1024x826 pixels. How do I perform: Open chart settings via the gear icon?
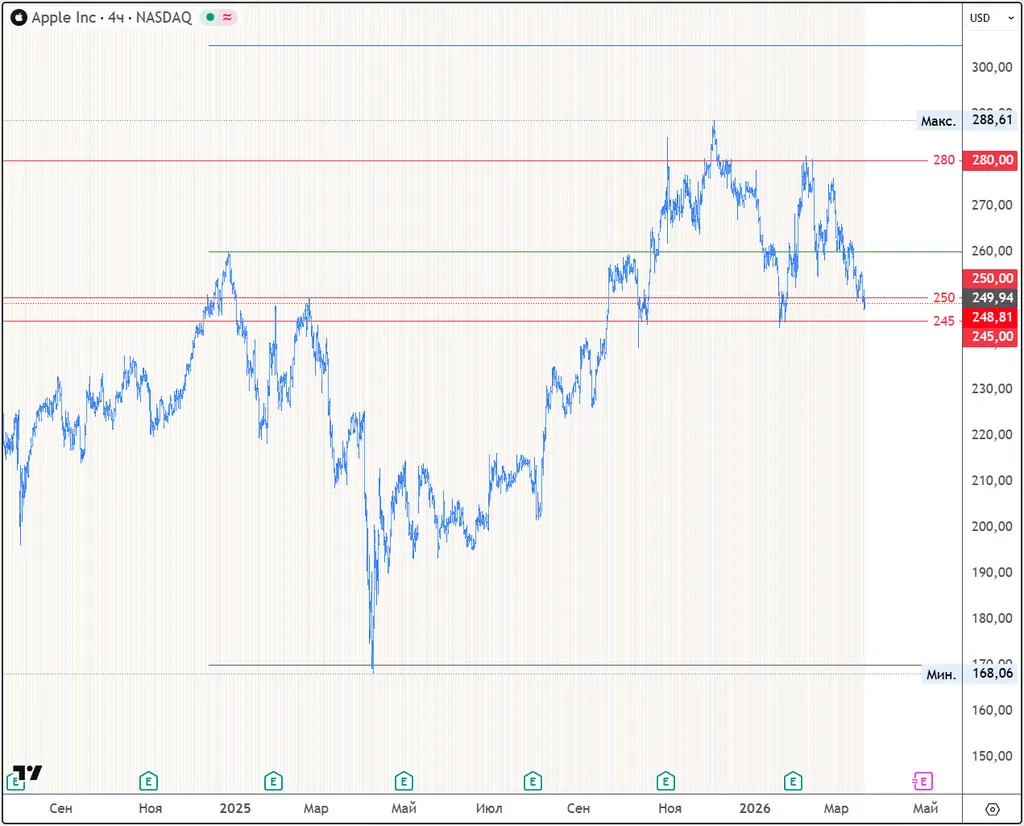tap(992, 809)
